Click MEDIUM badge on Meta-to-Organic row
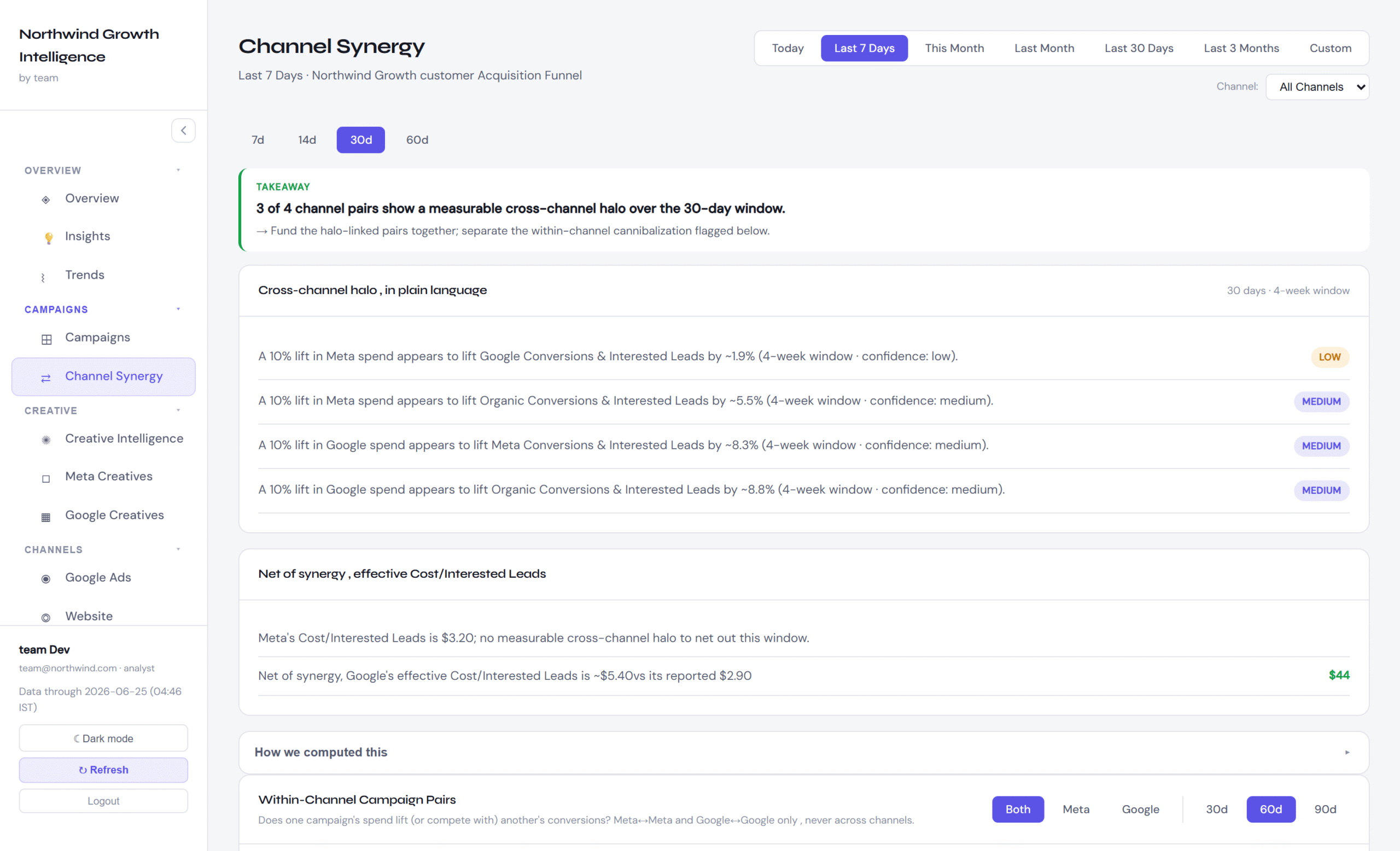Viewport: 1400px width, 851px height. tap(1321, 401)
